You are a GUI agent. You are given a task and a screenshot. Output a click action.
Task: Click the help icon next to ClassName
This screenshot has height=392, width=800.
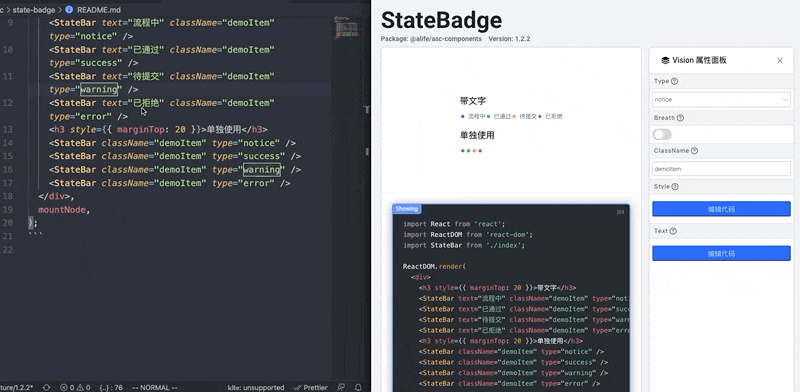click(x=694, y=151)
